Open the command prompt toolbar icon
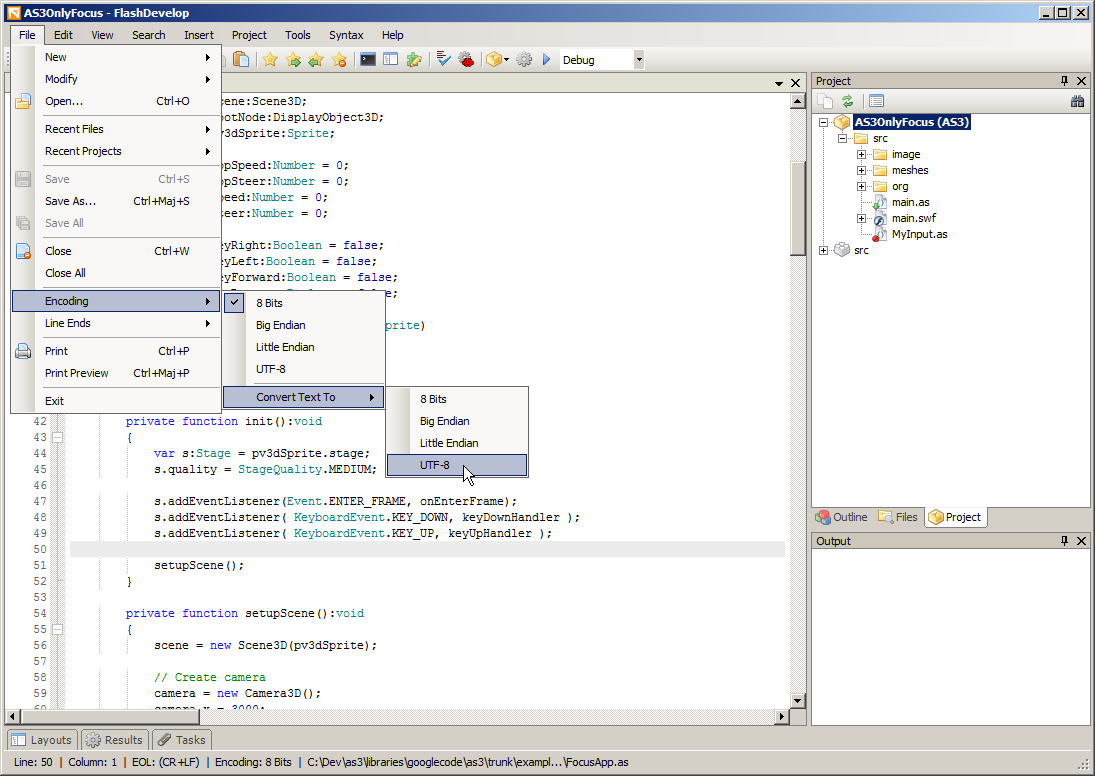The height and width of the screenshot is (776, 1095). tap(368, 60)
